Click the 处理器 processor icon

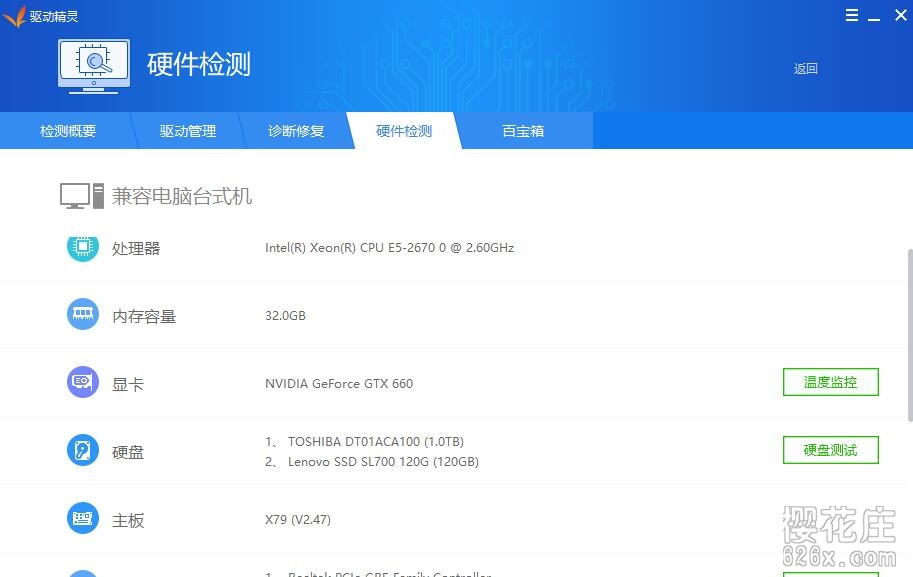pyautogui.click(x=83, y=249)
